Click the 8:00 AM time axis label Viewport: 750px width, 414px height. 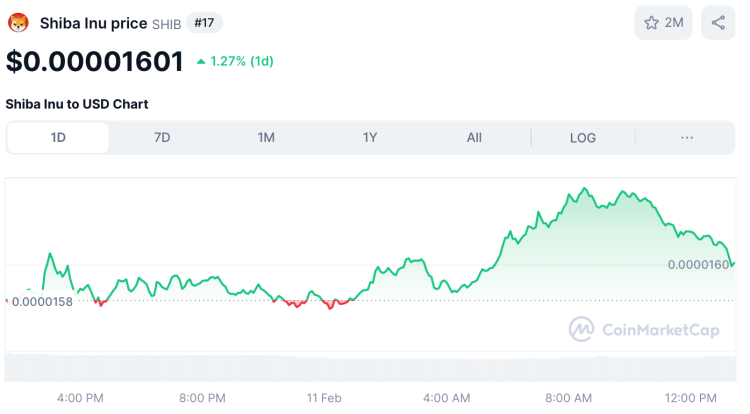click(x=571, y=398)
